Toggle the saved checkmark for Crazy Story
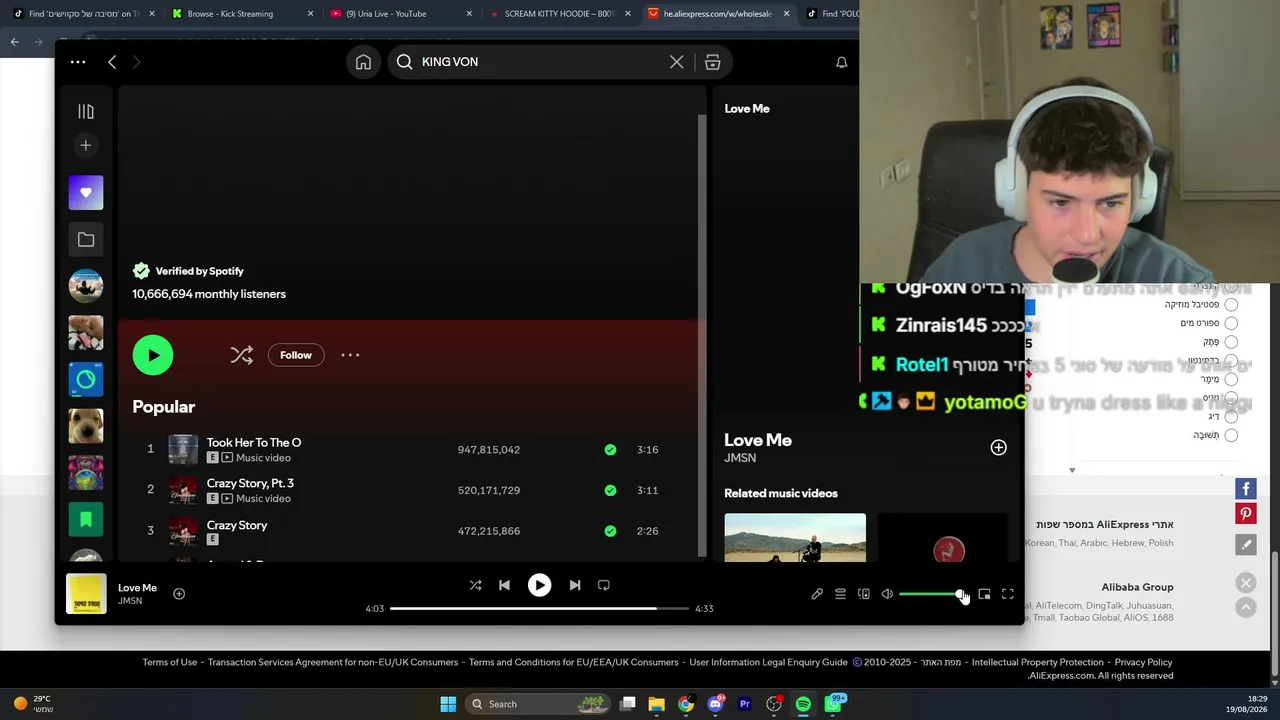Image resolution: width=1280 pixels, height=720 pixels. pos(610,531)
